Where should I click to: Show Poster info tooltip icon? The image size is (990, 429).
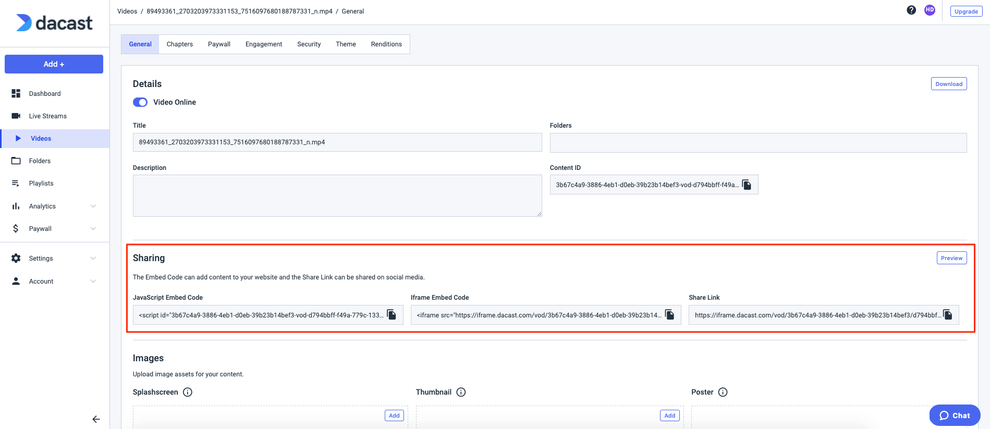(x=723, y=392)
